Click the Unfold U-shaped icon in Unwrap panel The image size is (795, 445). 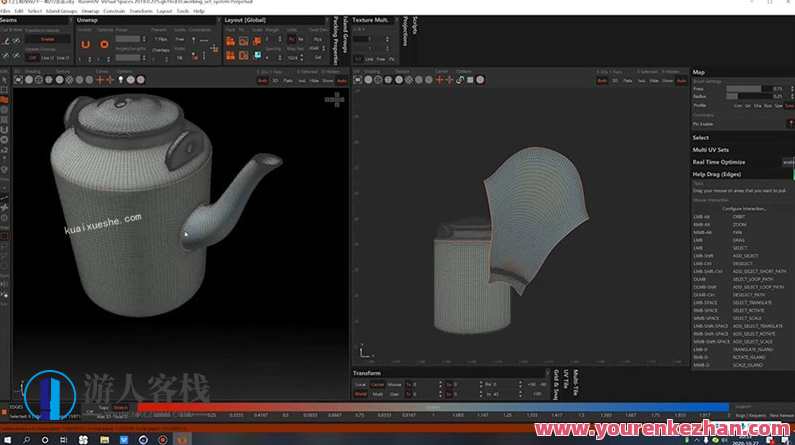[86, 45]
